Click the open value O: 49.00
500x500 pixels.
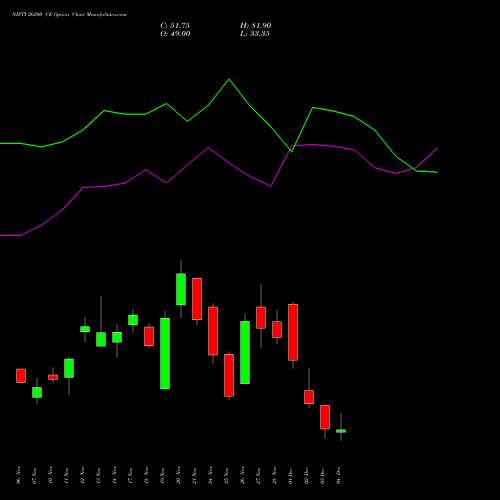point(175,34)
